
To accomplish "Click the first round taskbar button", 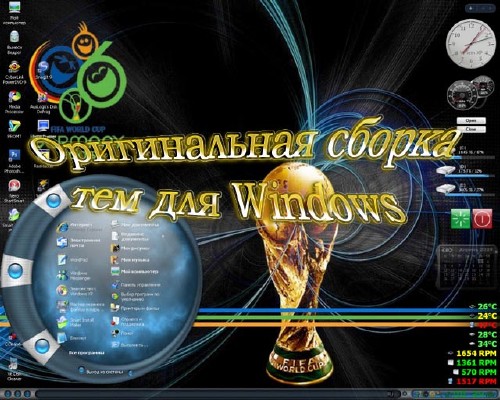I will click(9, 394).
